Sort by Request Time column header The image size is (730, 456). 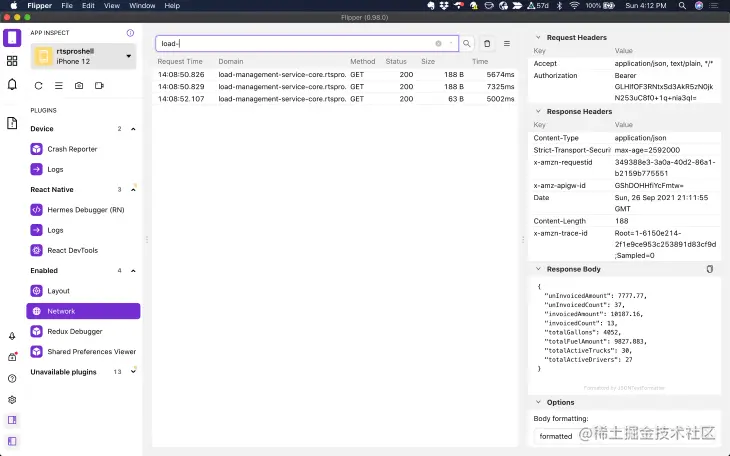180,61
